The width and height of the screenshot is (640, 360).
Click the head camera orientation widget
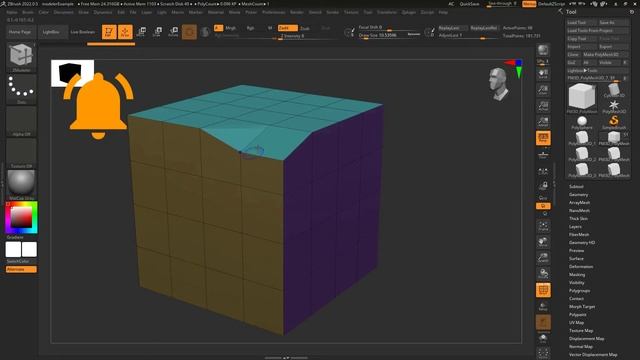[x=499, y=84]
